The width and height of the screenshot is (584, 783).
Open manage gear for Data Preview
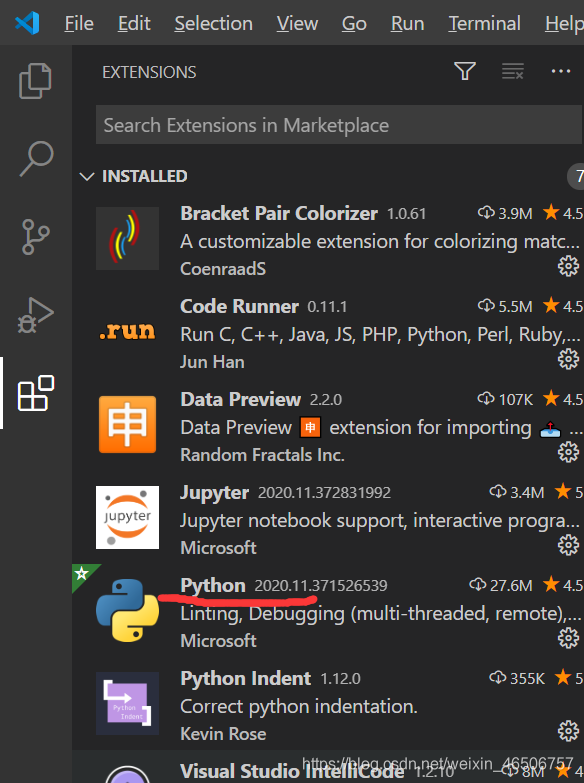click(x=568, y=452)
